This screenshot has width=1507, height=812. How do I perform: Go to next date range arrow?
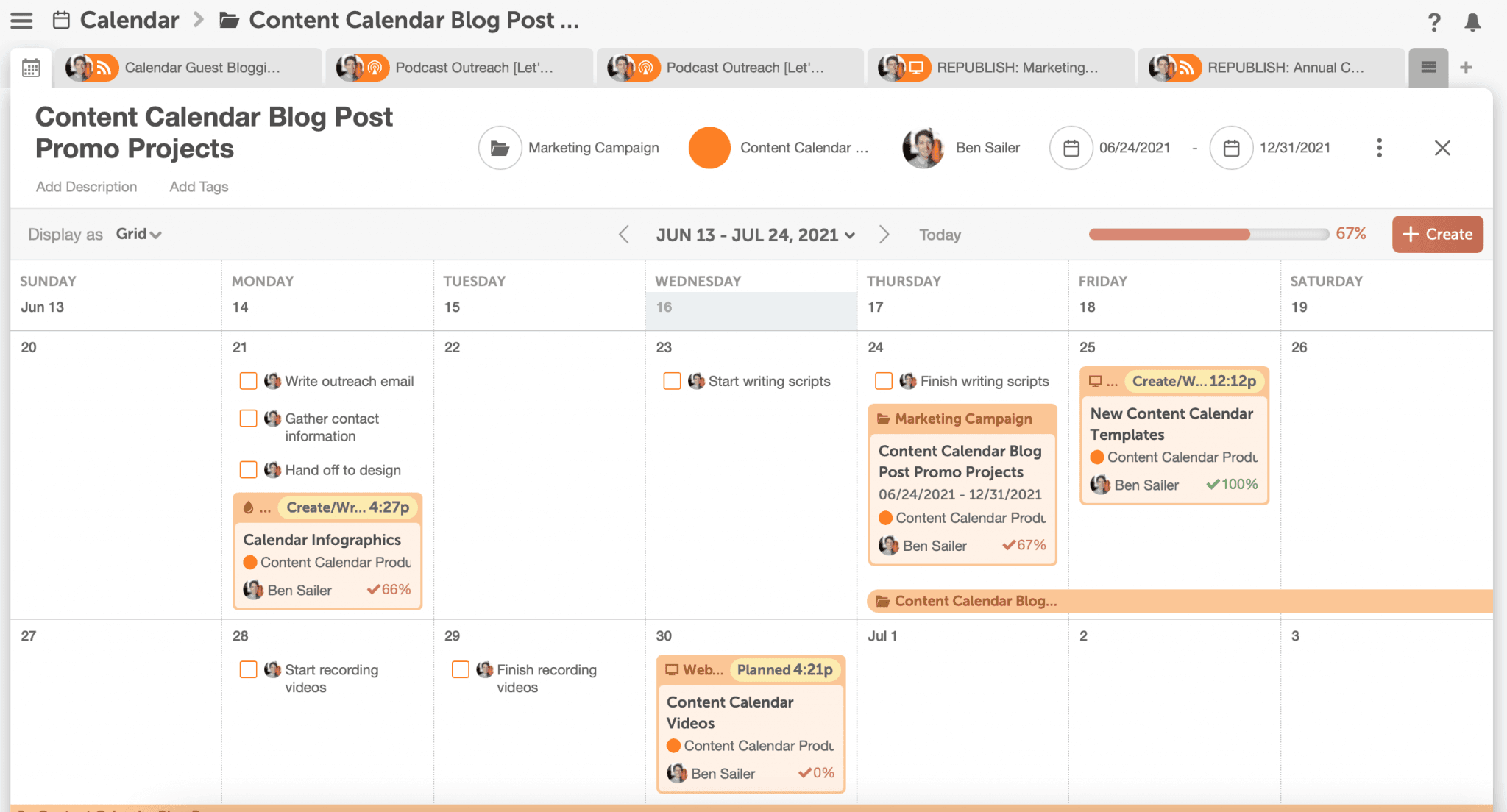[x=884, y=235]
